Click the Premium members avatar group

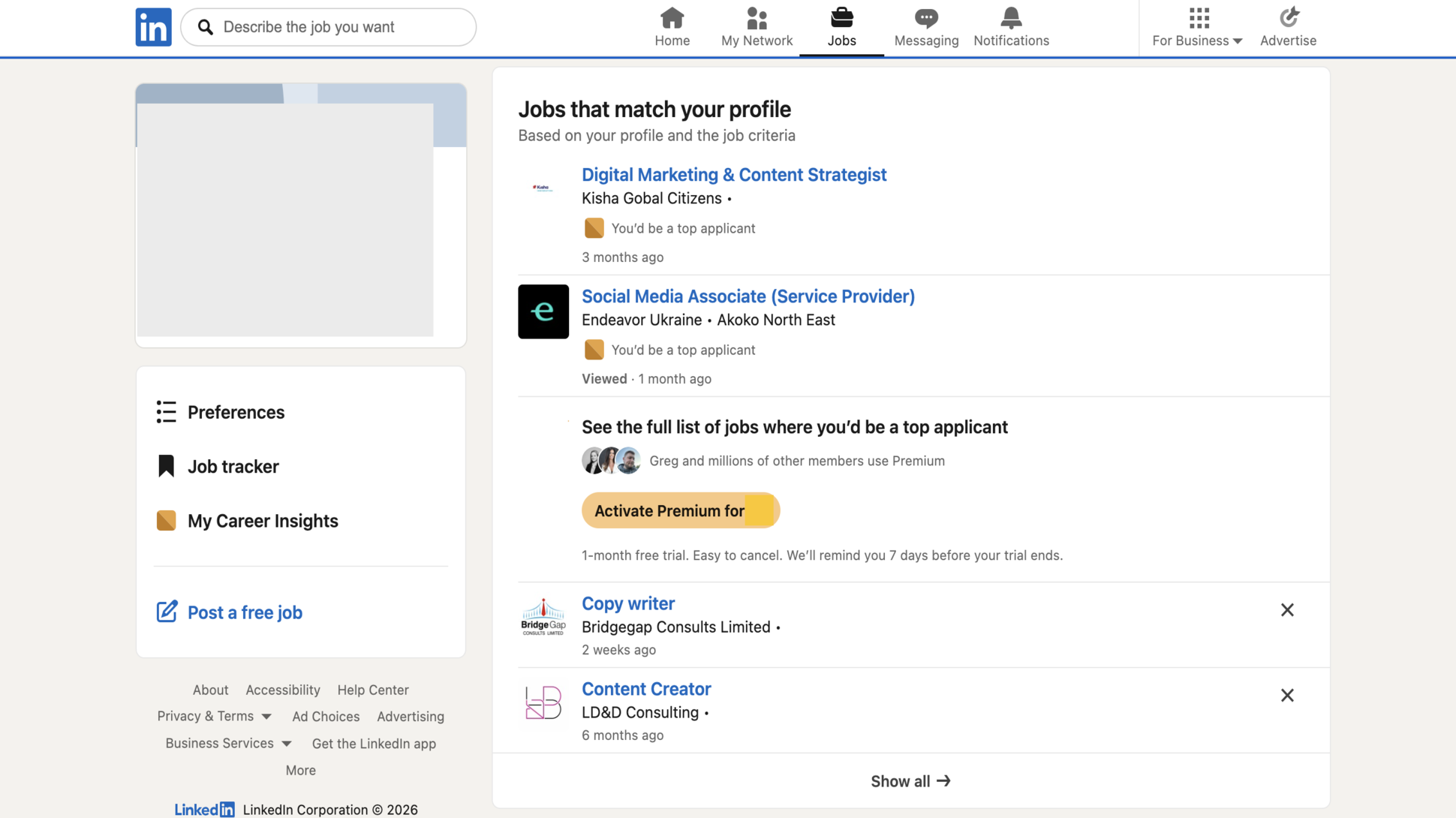611,461
